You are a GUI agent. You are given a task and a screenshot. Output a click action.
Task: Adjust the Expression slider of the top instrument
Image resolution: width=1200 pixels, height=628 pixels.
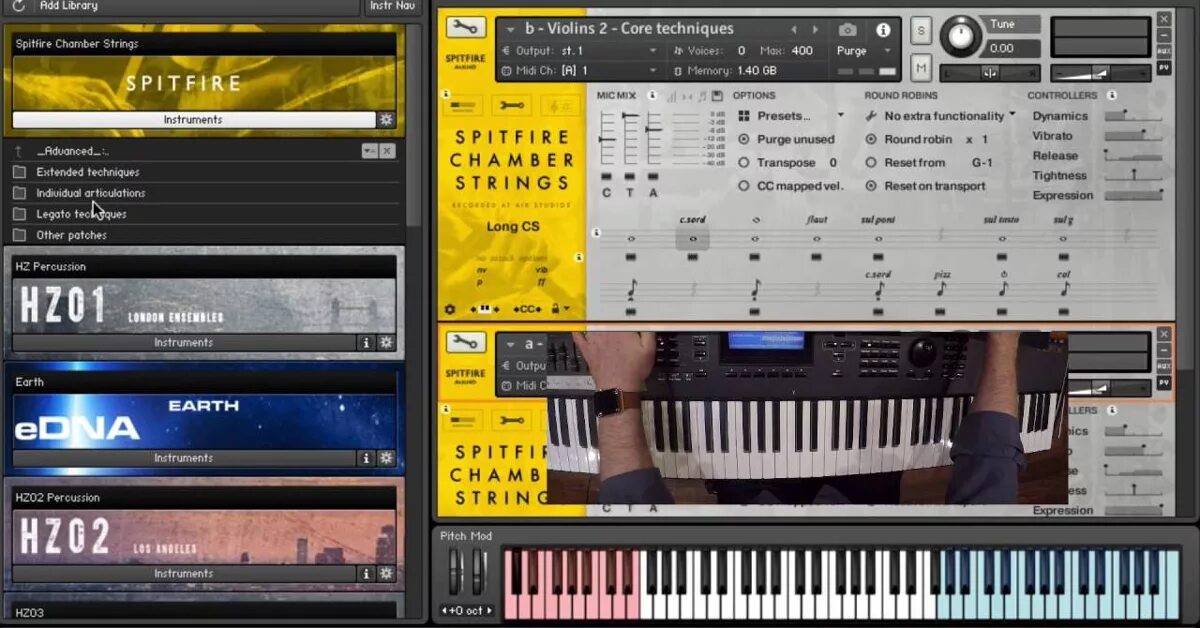point(1133,196)
